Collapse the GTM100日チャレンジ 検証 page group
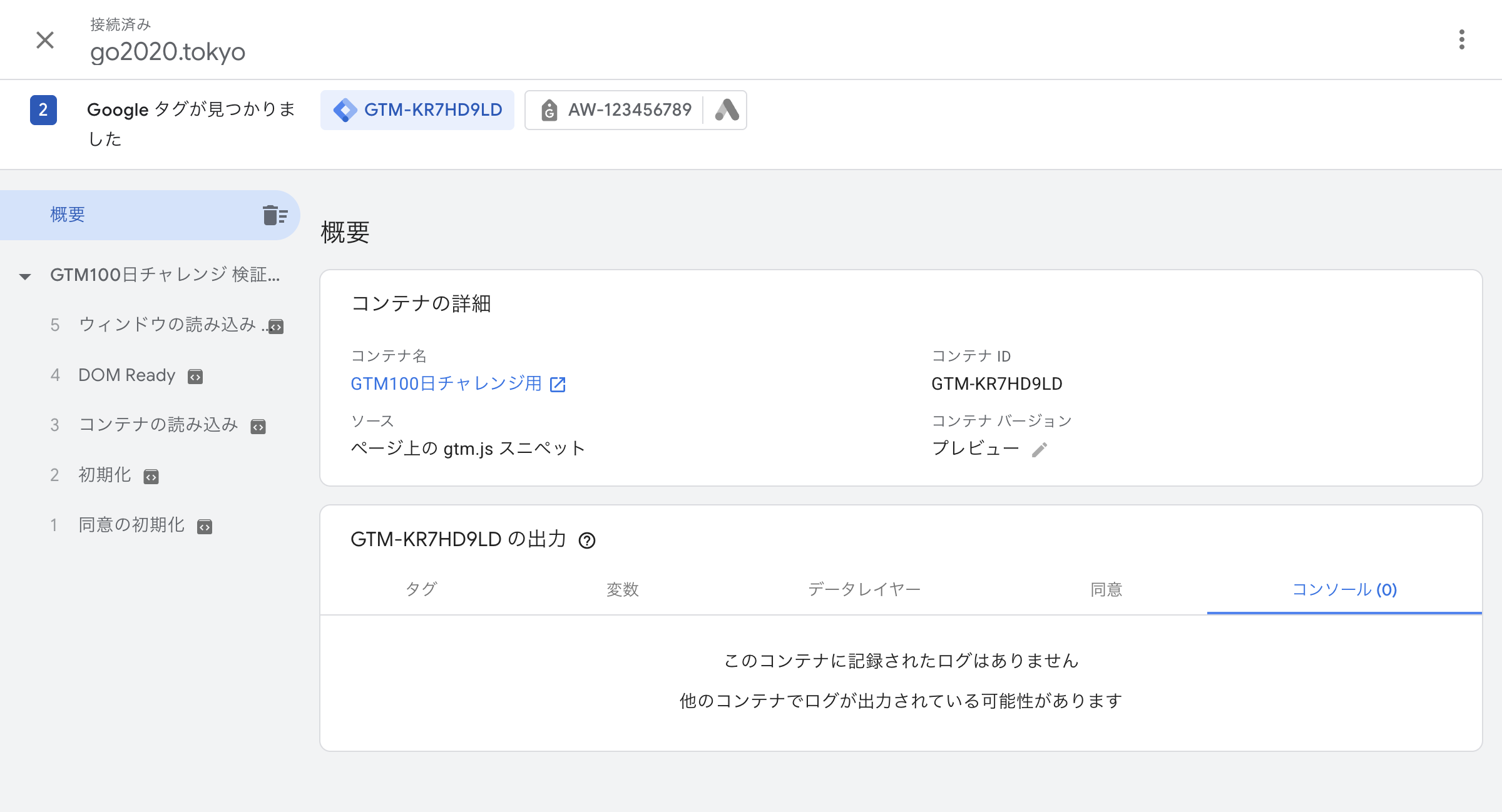Viewport: 1502px width, 812px height. (25, 276)
